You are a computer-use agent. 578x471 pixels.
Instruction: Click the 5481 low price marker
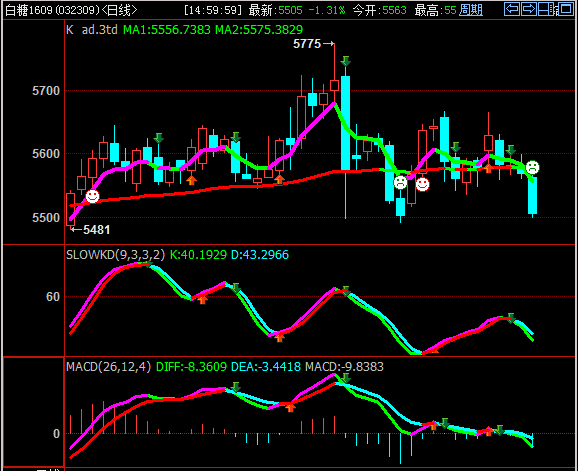(91, 230)
